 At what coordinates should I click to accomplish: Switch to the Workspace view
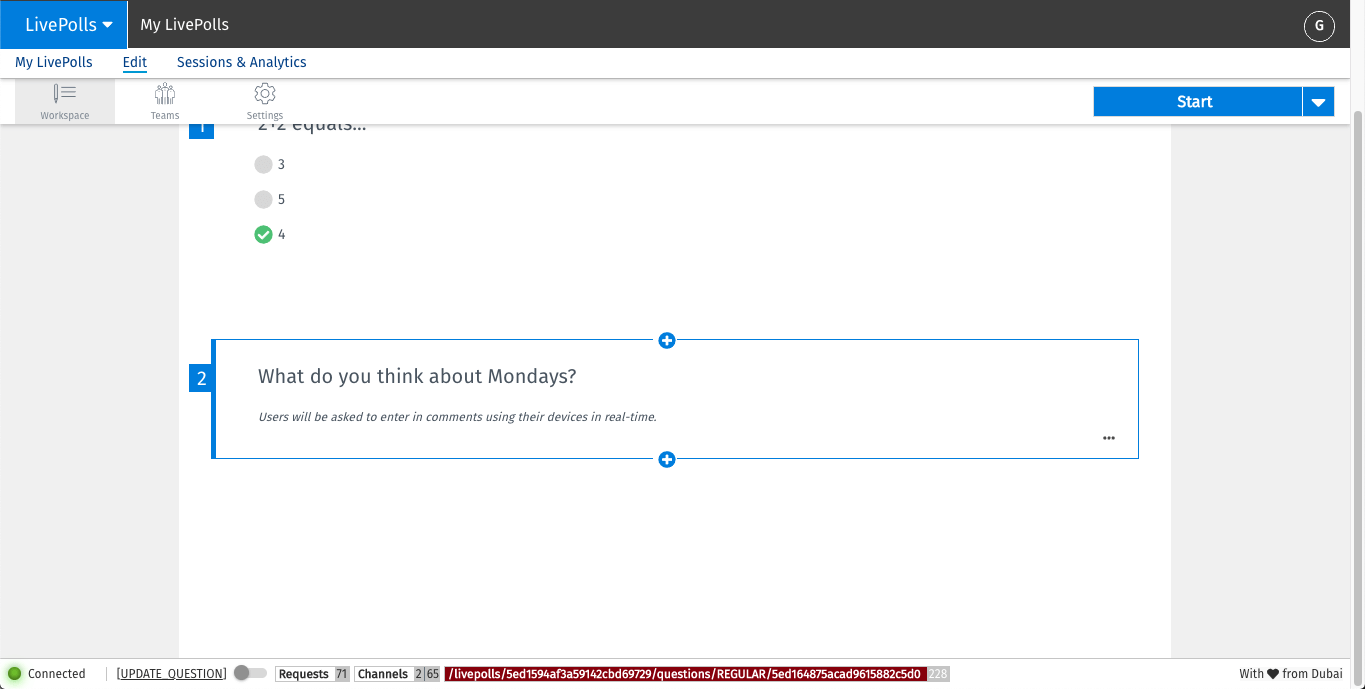tap(65, 102)
